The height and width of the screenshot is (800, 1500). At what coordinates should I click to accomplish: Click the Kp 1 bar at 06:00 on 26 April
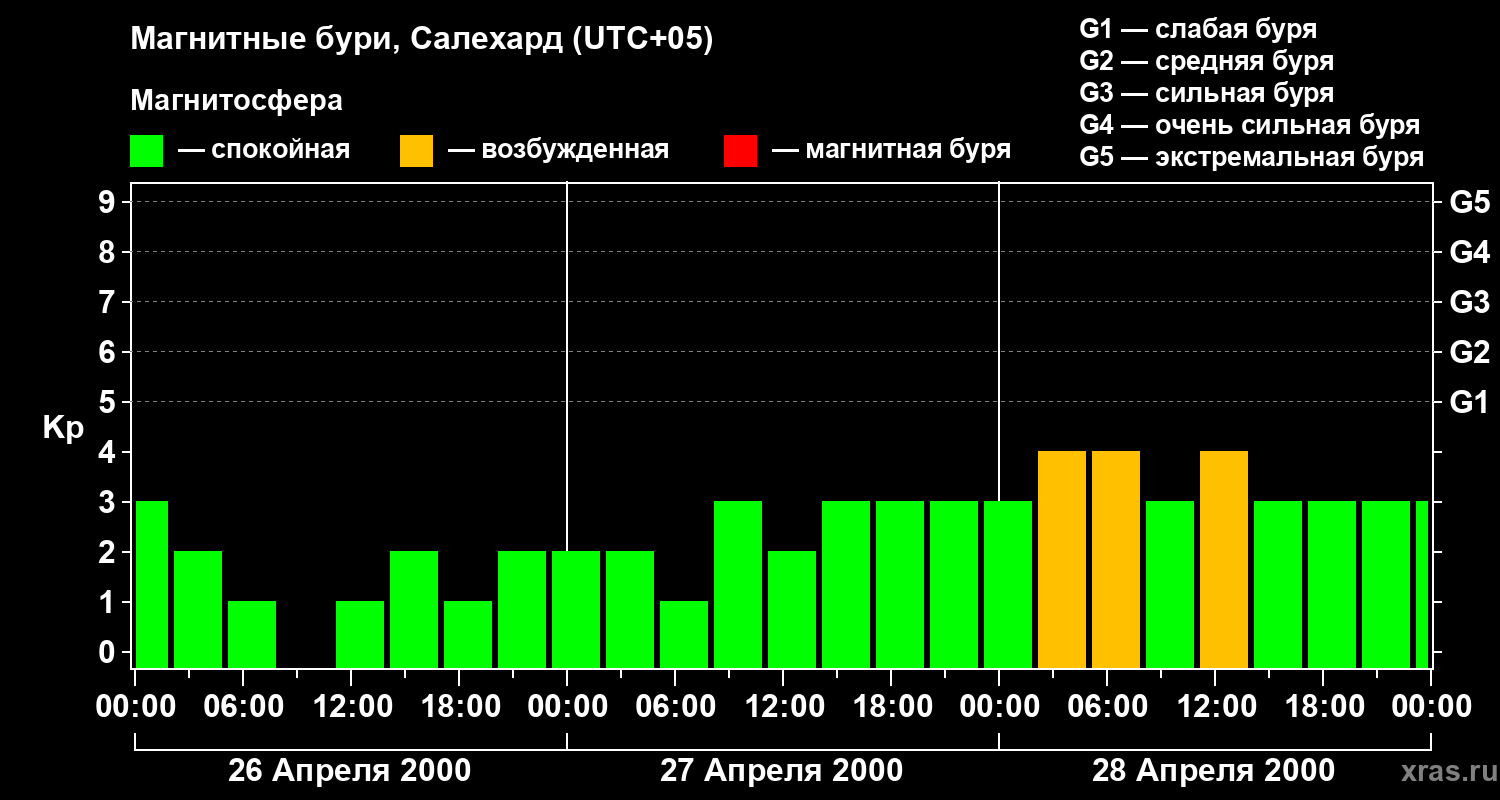pos(252,635)
